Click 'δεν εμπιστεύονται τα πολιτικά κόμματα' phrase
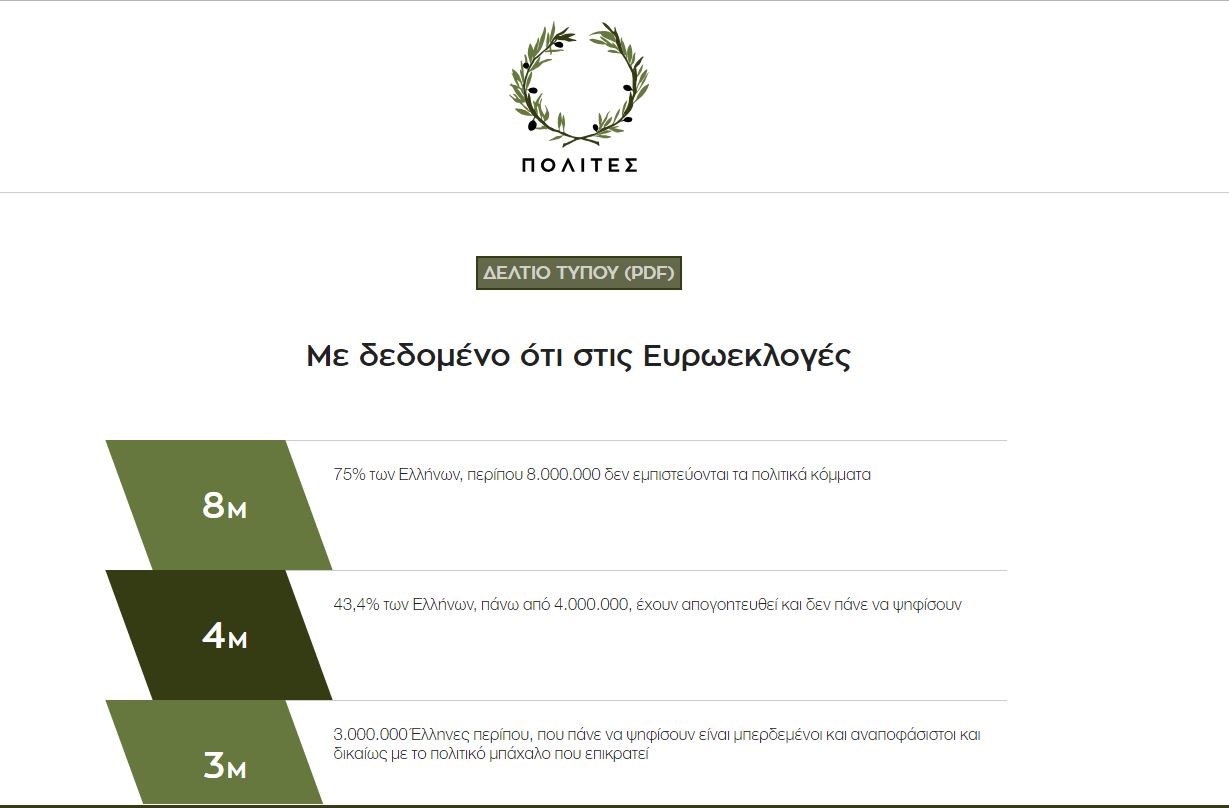 click(738, 475)
